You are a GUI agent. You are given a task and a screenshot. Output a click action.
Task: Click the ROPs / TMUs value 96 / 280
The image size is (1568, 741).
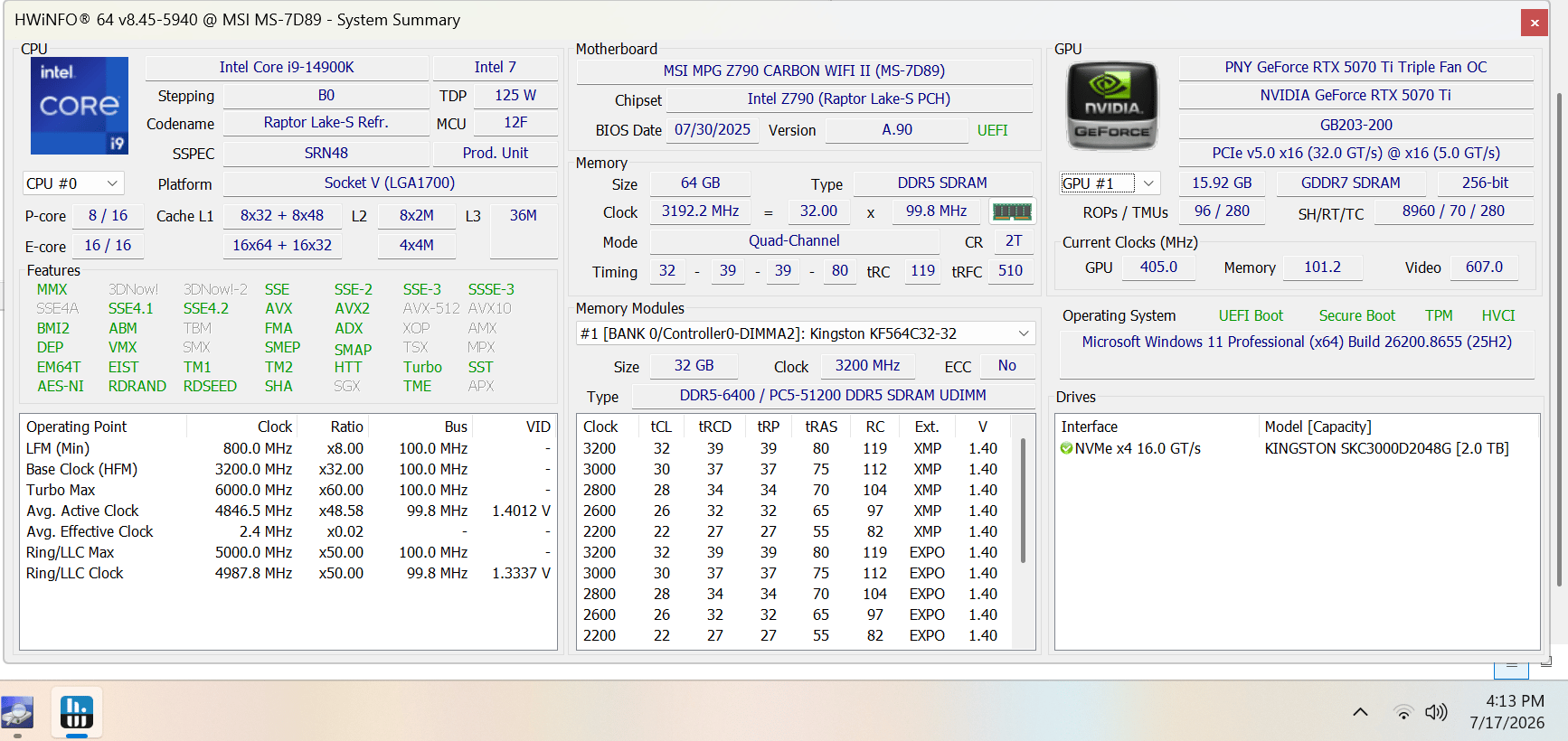(1222, 211)
